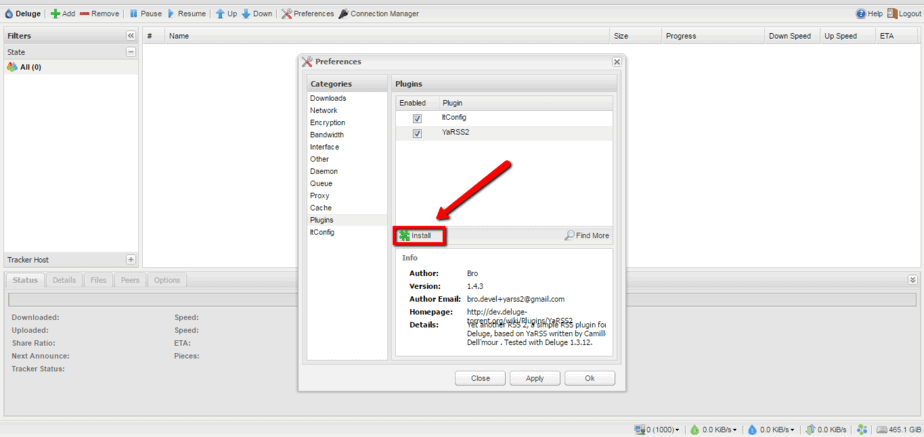Click the Add torrent toolbar icon
Image resolution: width=924 pixels, height=437 pixels.
click(55, 14)
